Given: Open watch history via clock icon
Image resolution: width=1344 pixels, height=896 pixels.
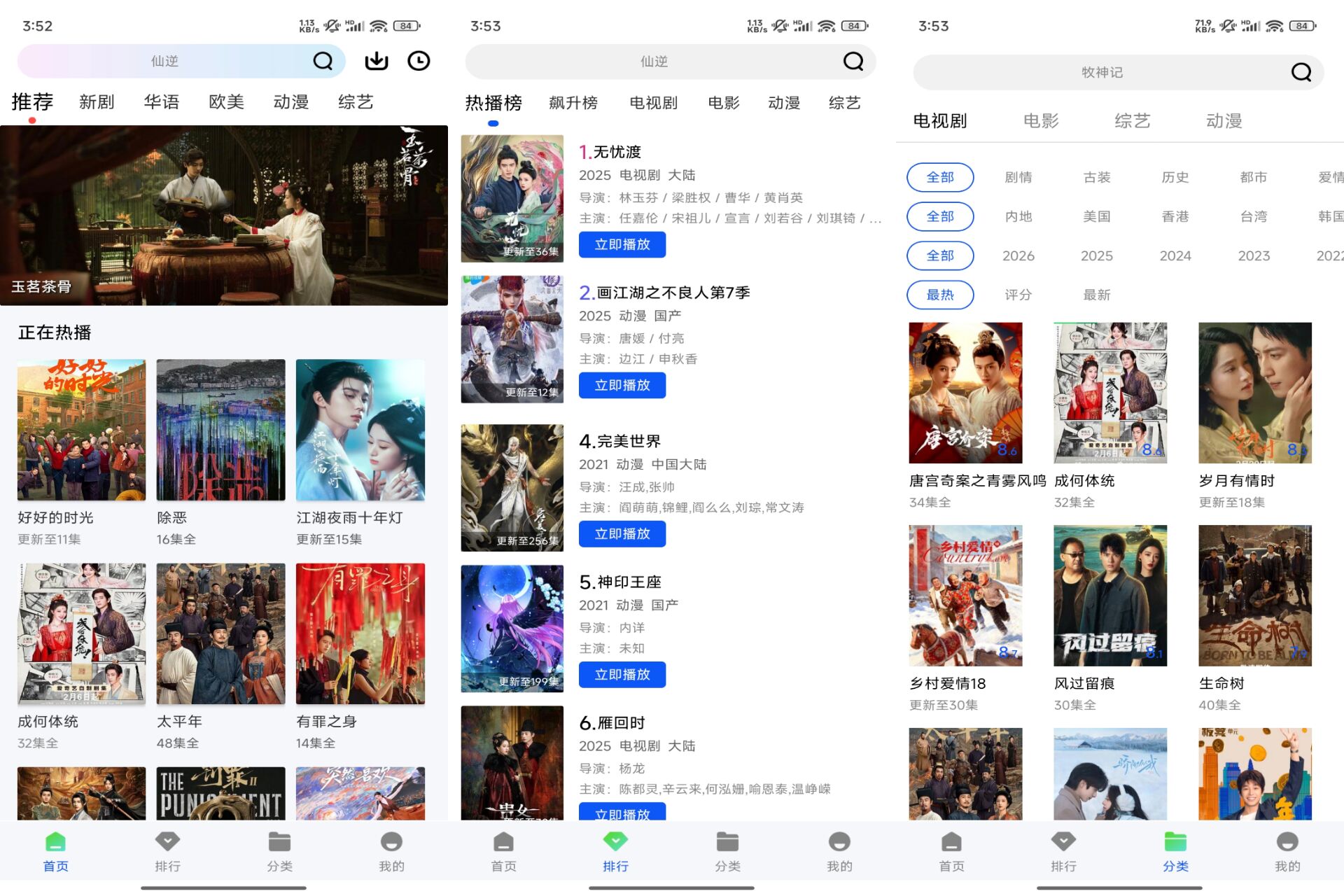Looking at the screenshot, I should (419, 61).
